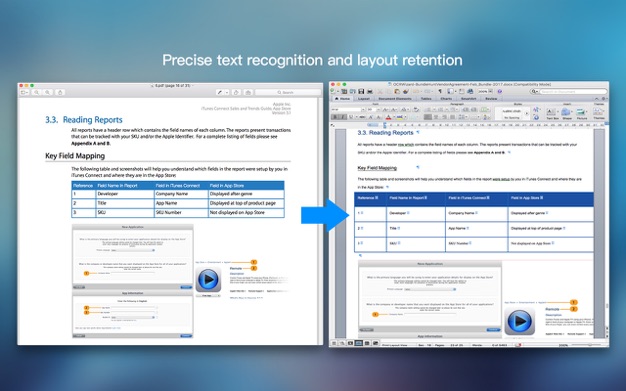Screen dimensions: 626x391
Task: Center text in Word ribbon
Action: pos(436,117)
